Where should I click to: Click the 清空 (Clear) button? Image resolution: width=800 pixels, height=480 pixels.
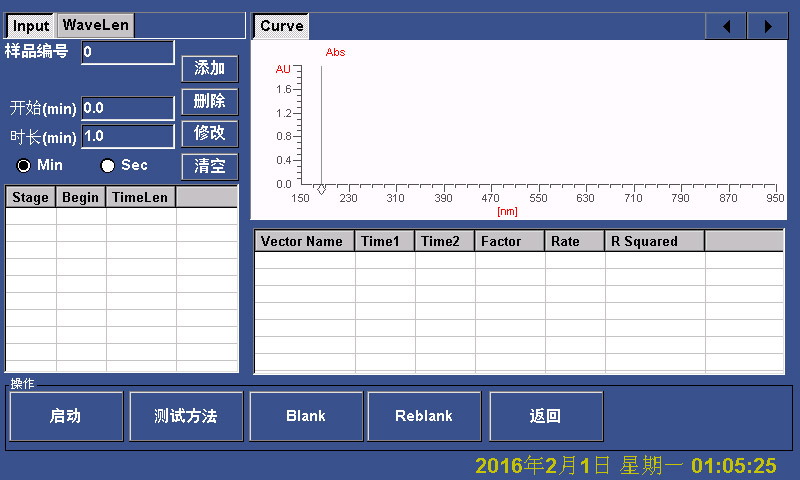[x=209, y=166]
